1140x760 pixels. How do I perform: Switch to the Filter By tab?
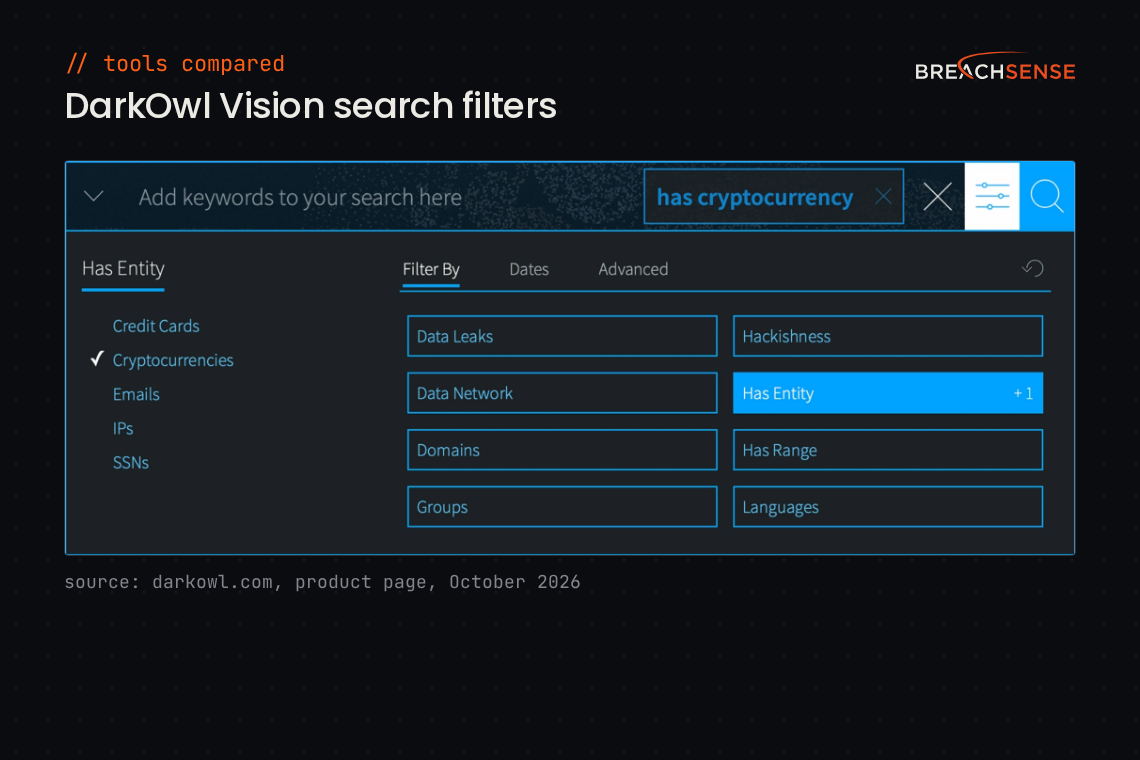(430, 269)
